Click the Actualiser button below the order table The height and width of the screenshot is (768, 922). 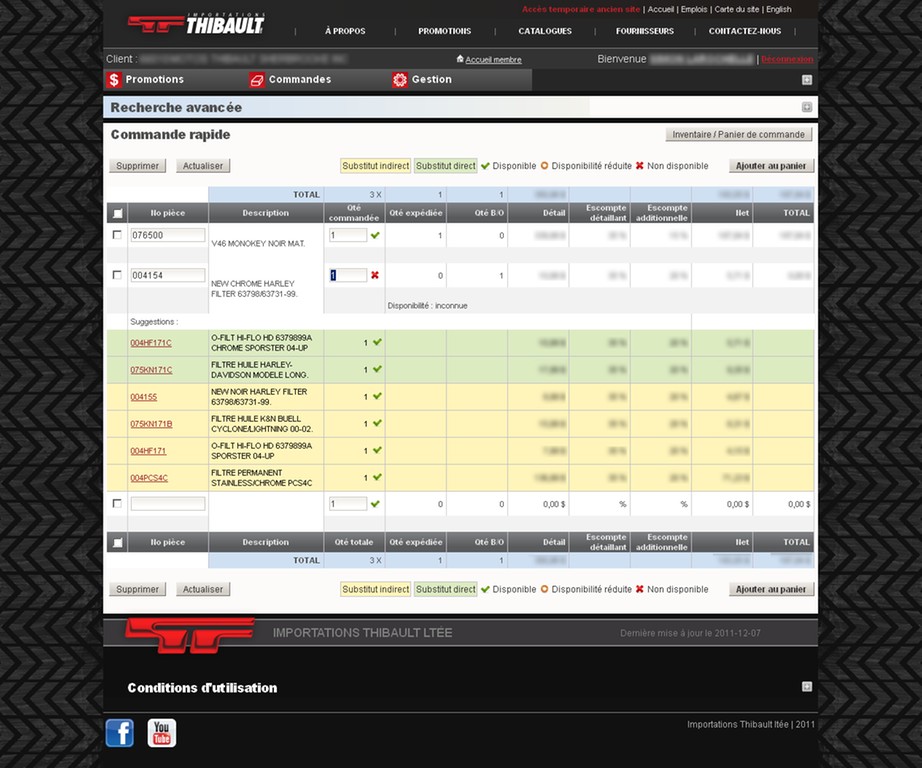(x=203, y=589)
